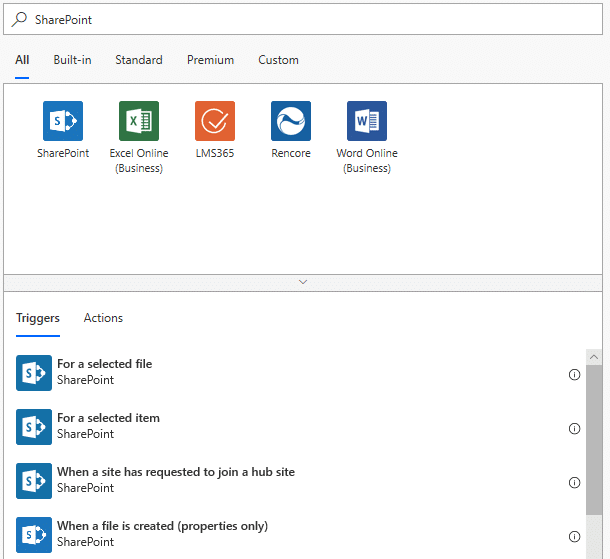The height and width of the screenshot is (559, 610).
Task: Pick the Rencore connector icon
Action: pyautogui.click(x=291, y=121)
